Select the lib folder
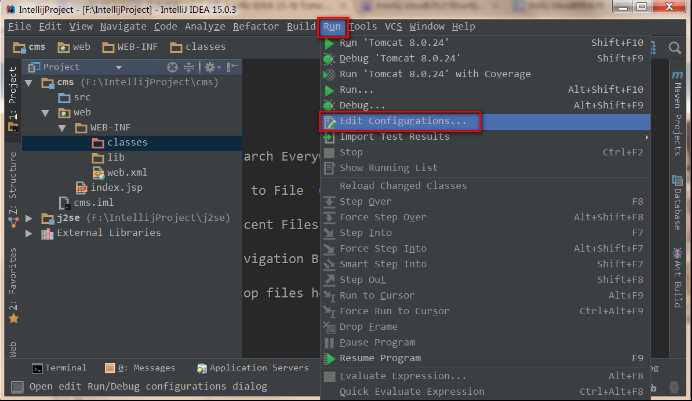Screen dimensions: 692x401 [x=109, y=157]
